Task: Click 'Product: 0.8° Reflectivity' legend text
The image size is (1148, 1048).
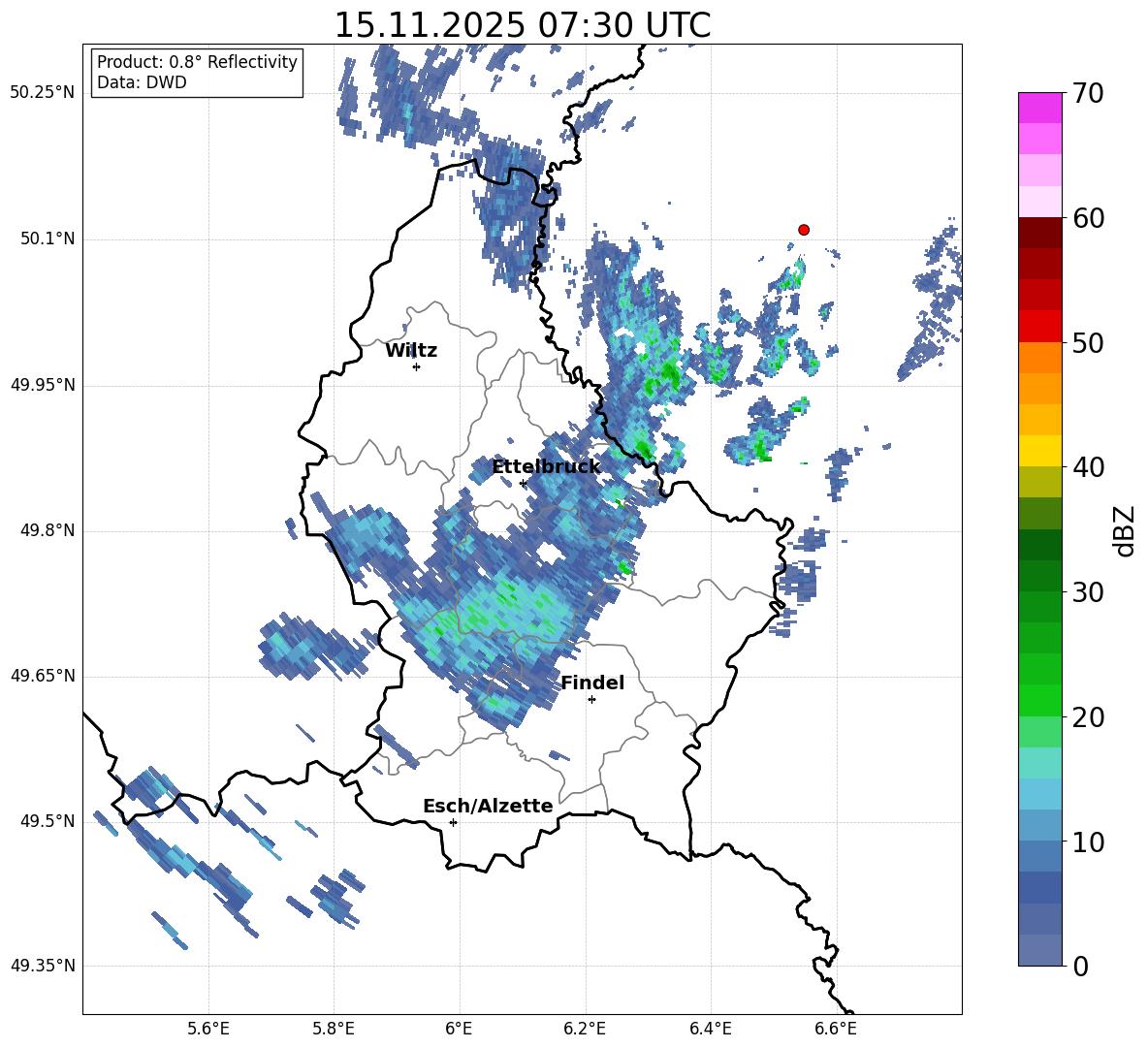Action: [197, 62]
